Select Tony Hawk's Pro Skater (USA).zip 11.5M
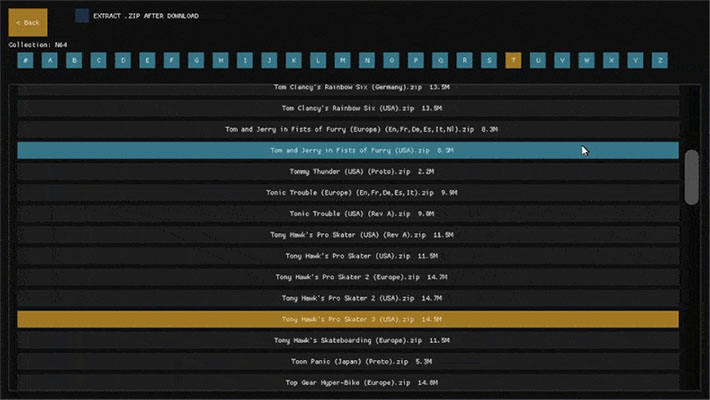 (348, 256)
